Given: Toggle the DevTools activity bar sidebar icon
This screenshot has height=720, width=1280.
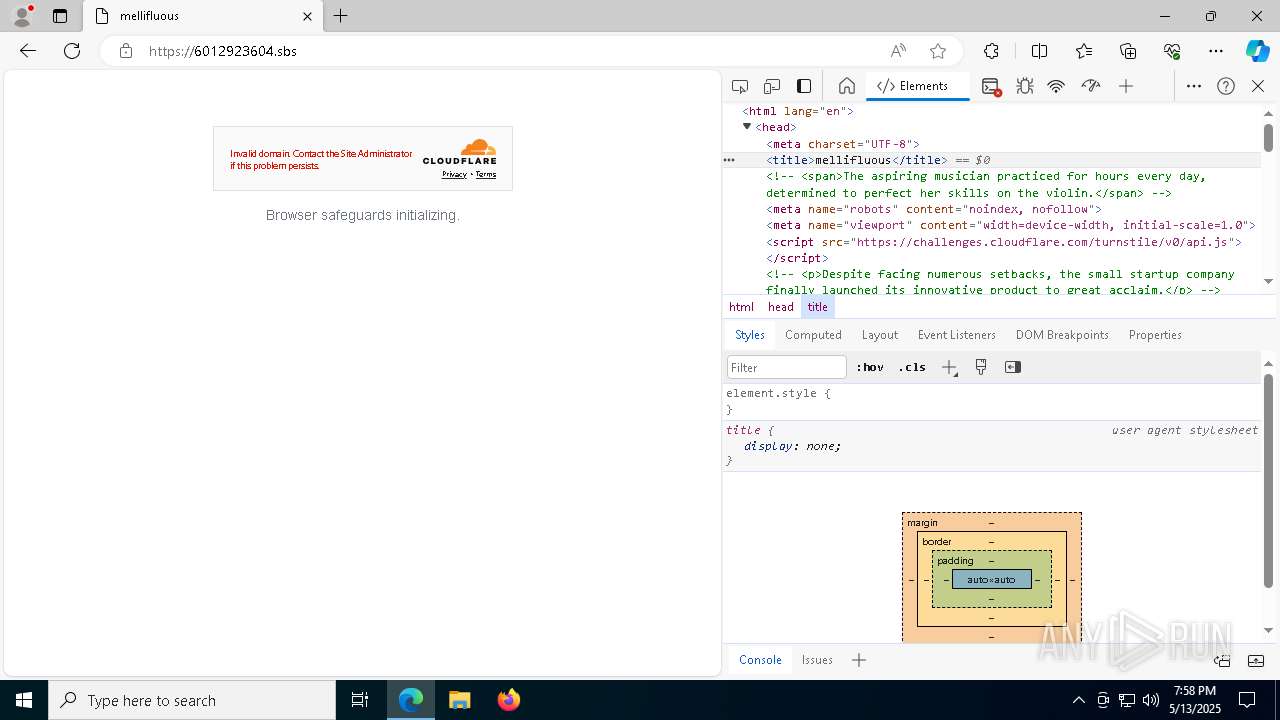Looking at the screenshot, I should pyautogui.click(x=804, y=86).
